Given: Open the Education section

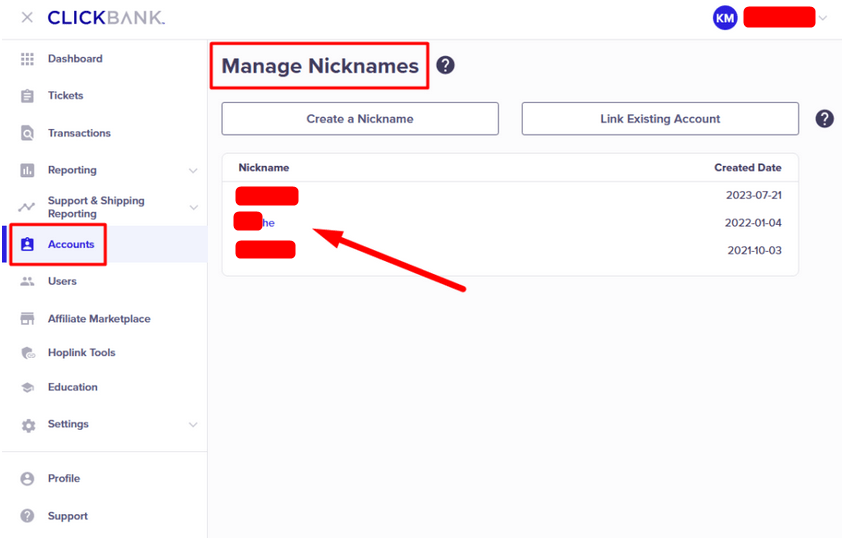Looking at the screenshot, I should 73,387.
